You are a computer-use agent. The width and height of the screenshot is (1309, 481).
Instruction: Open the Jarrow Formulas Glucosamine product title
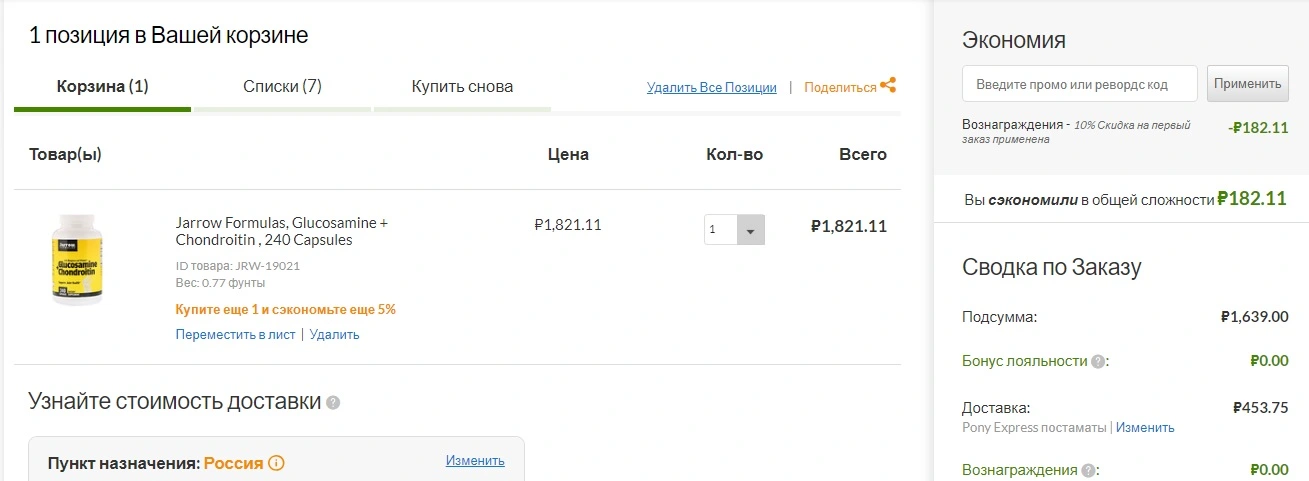coord(282,232)
